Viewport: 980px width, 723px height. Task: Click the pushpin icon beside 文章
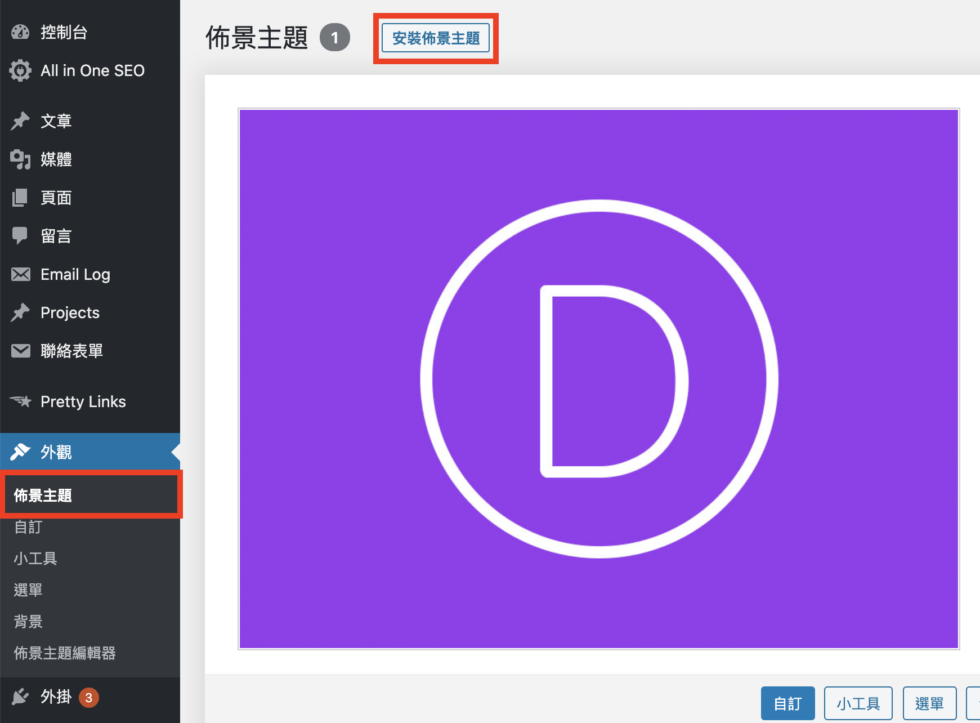coord(20,121)
